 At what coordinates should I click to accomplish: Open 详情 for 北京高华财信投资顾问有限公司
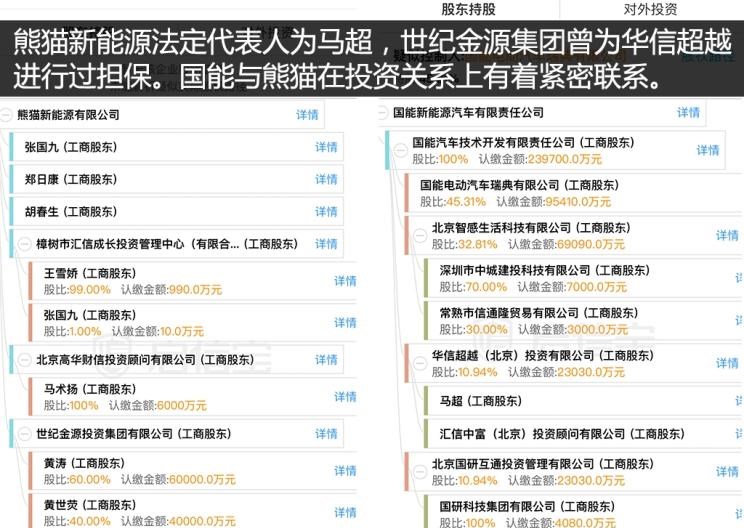[x=326, y=360]
